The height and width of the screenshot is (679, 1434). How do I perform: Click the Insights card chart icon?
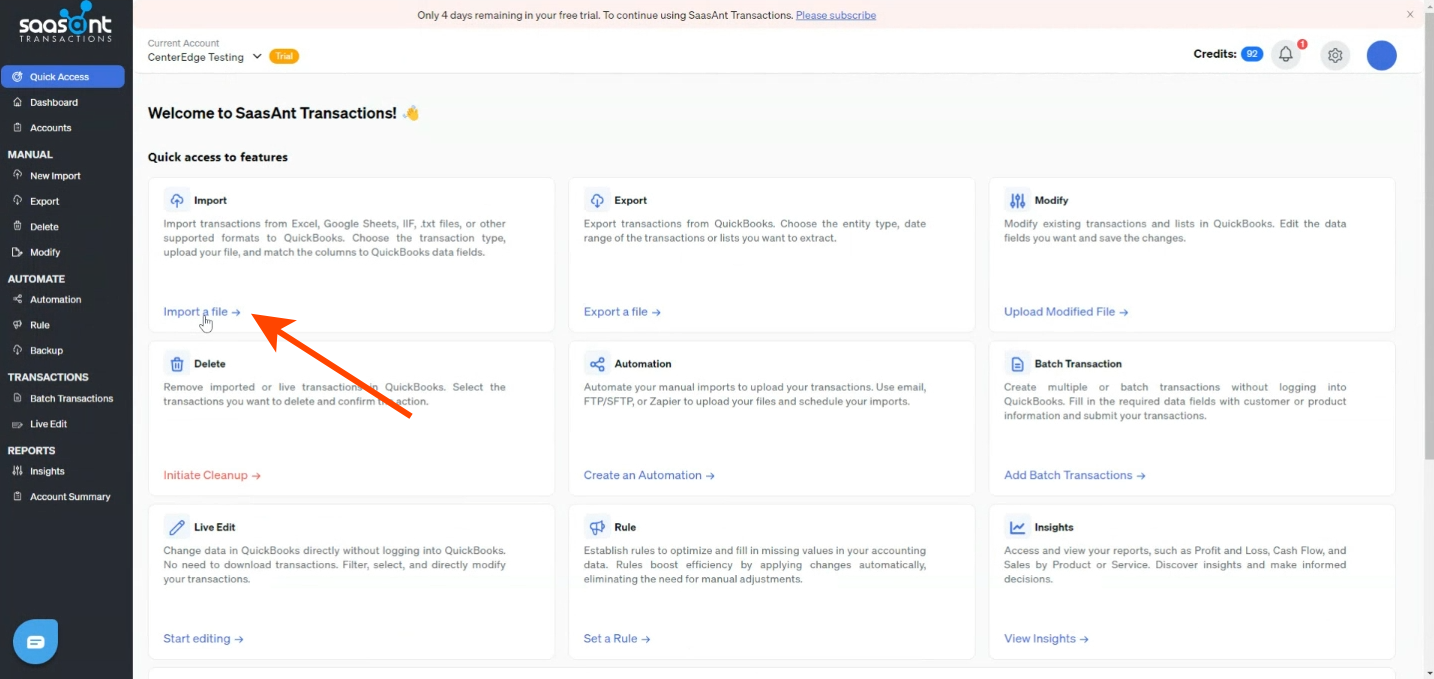pyautogui.click(x=1017, y=527)
